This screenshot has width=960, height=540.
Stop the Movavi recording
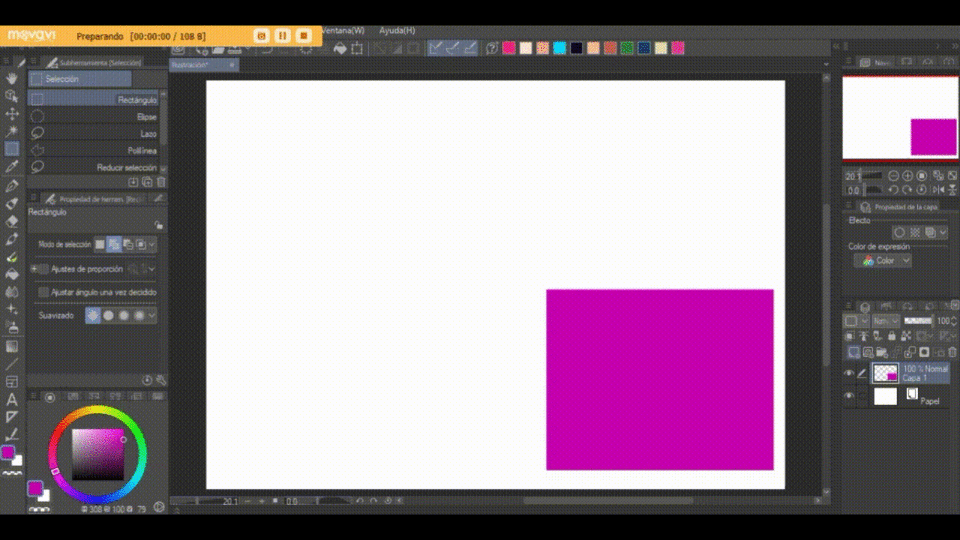point(304,36)
